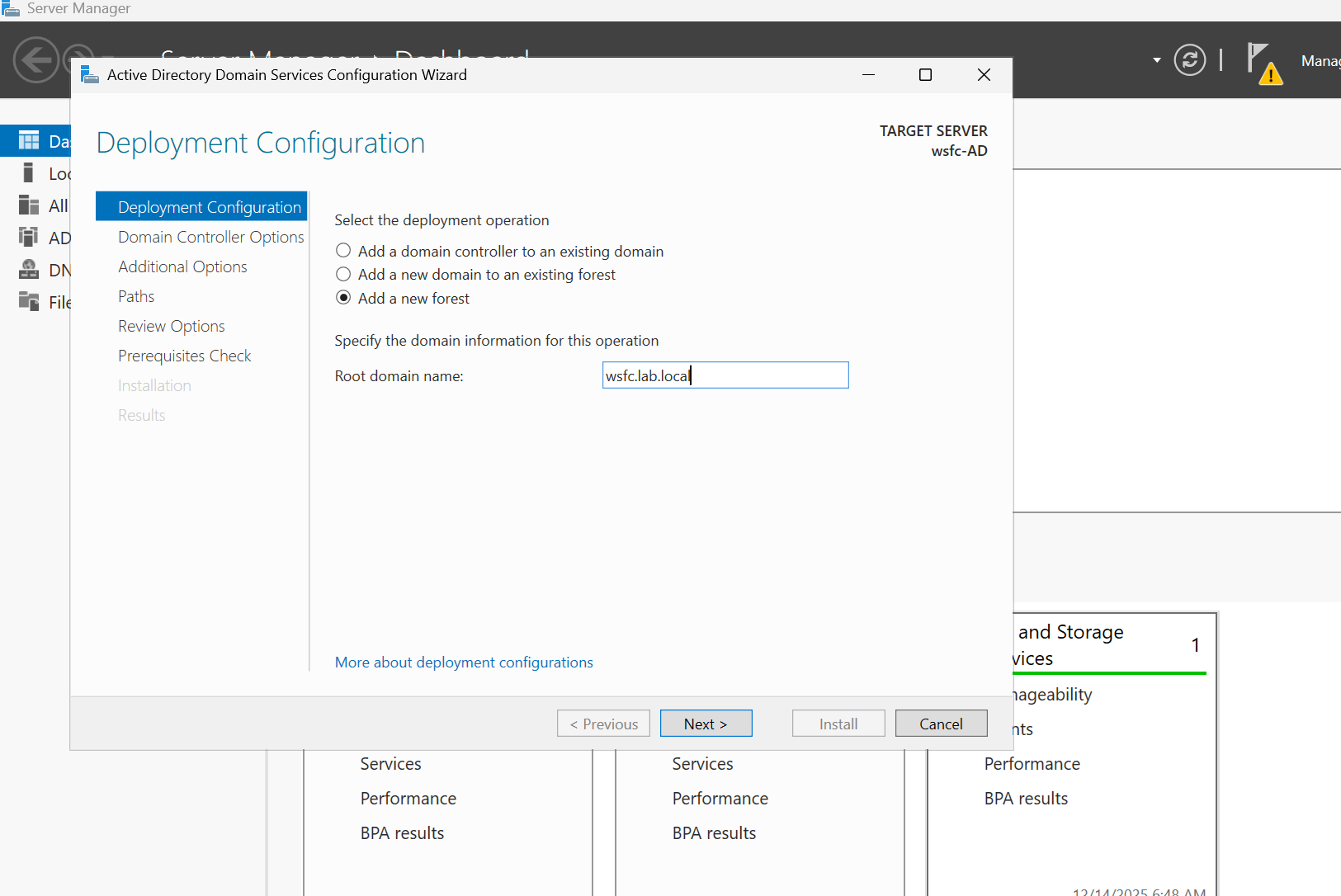Select the AD DS icon in sidebar
1341x896 pixels.
29,238
